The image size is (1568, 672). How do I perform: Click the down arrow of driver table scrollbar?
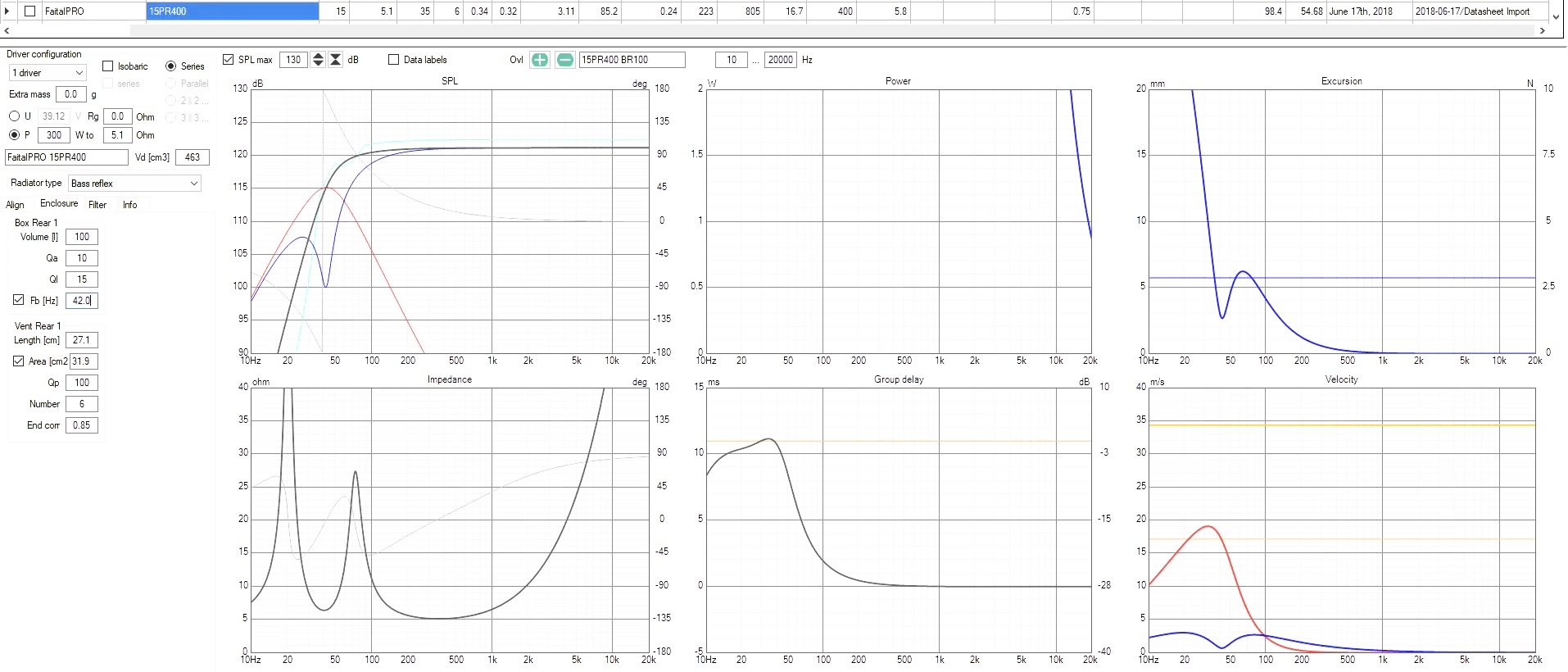coord(1557,16)
